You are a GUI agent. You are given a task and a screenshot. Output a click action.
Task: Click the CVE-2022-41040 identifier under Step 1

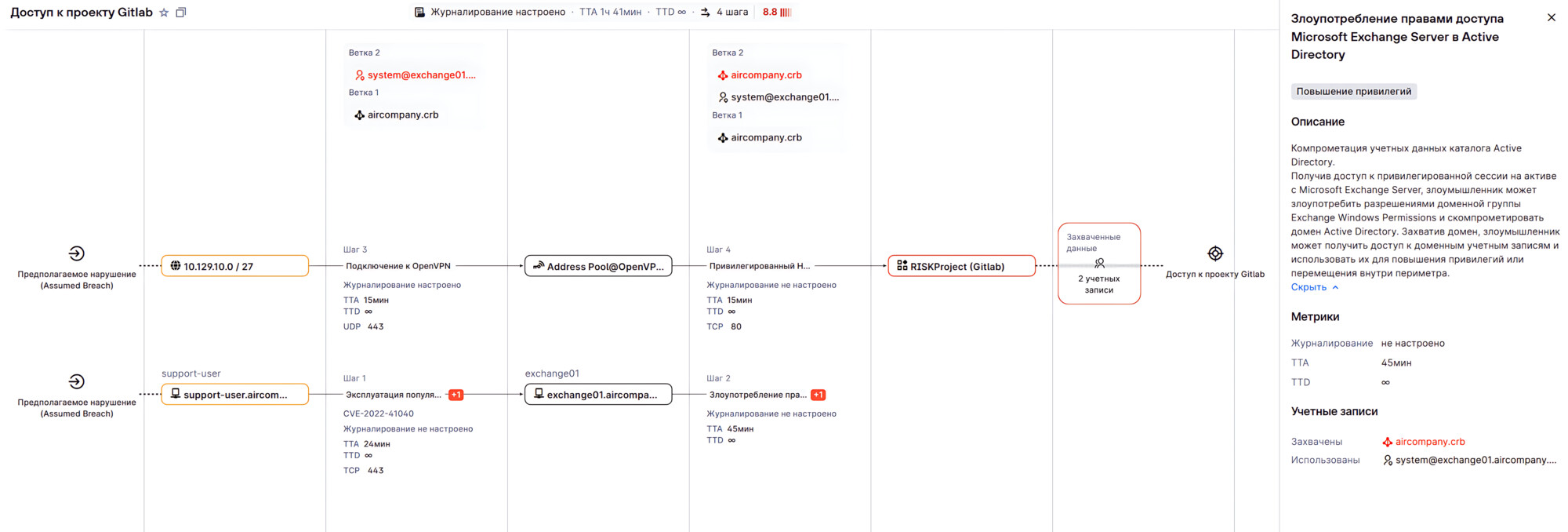point(379,414)
